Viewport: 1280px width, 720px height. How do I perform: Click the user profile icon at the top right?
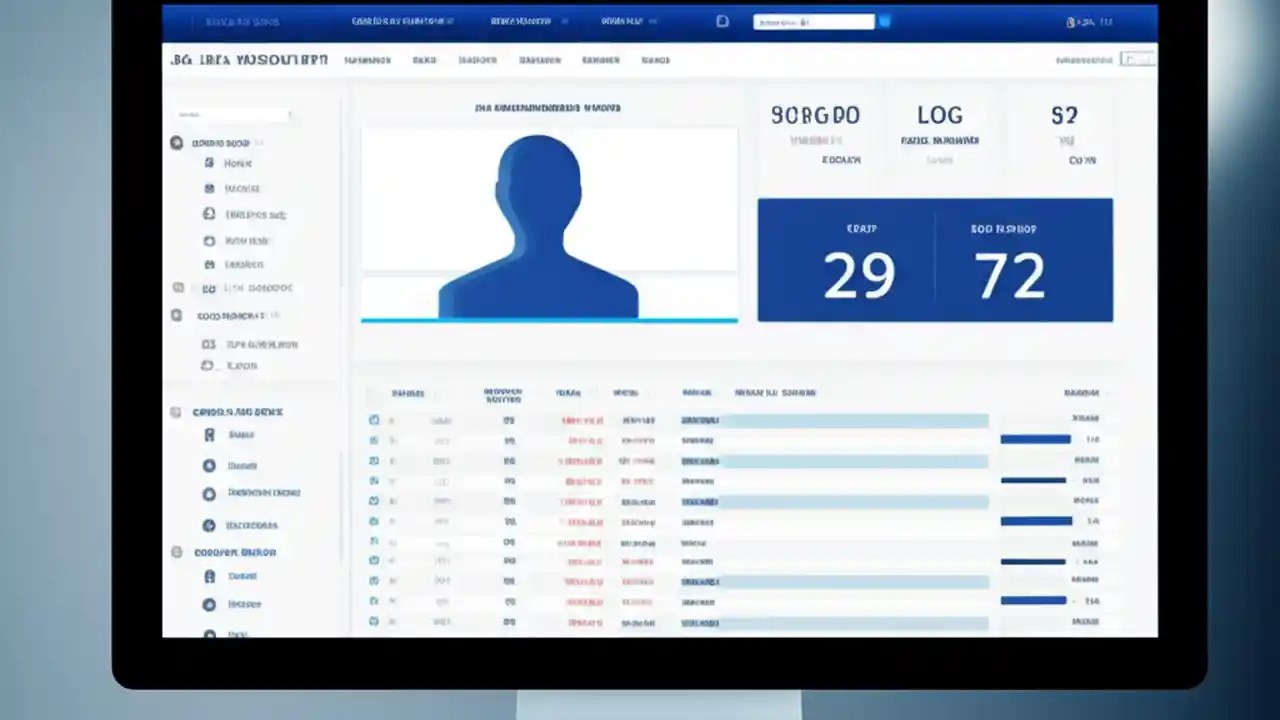tap(1072, 21)
